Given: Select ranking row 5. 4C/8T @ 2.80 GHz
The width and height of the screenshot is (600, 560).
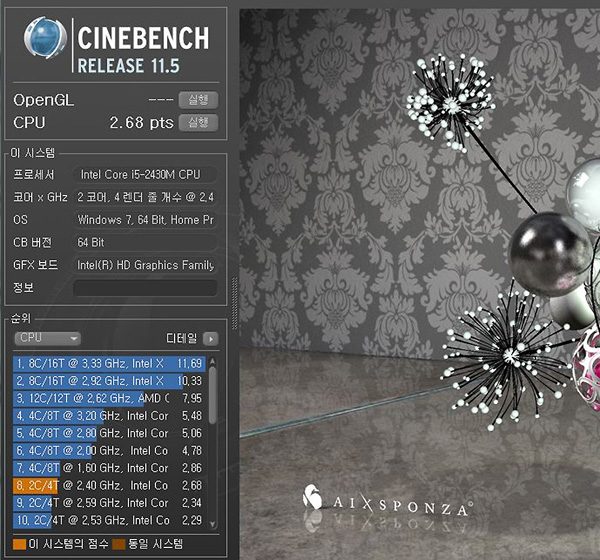Looking at the screenshot, I should pyautogui.click(x=109, y=433).
